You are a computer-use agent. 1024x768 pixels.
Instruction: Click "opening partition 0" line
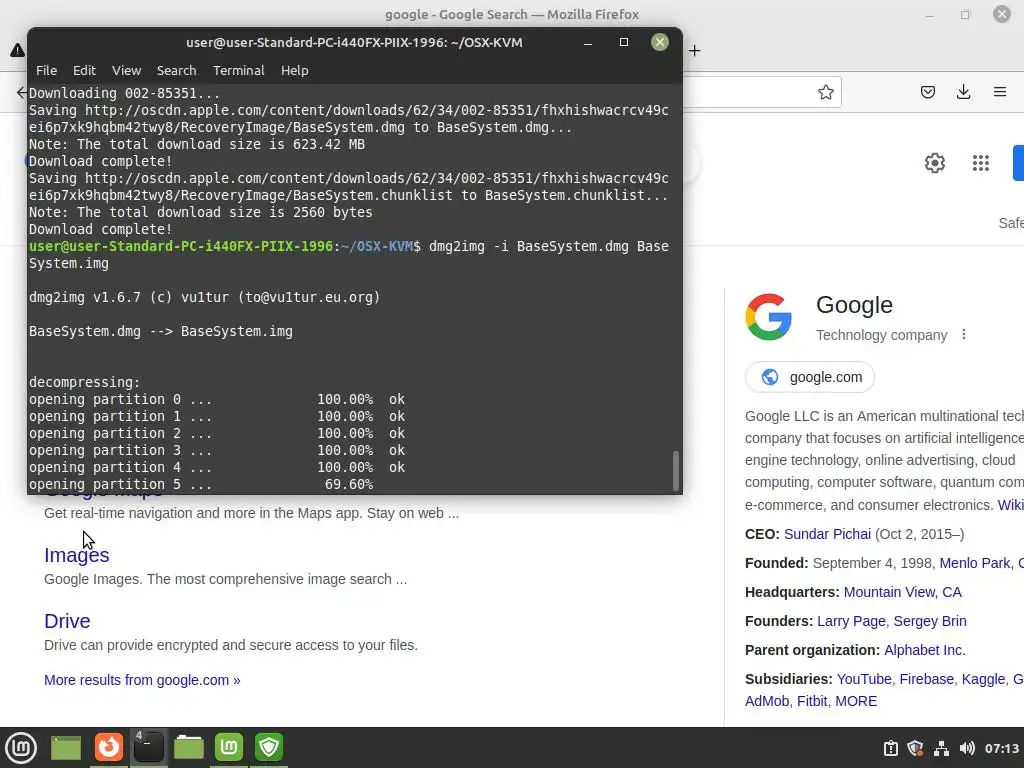pos(217,399)
